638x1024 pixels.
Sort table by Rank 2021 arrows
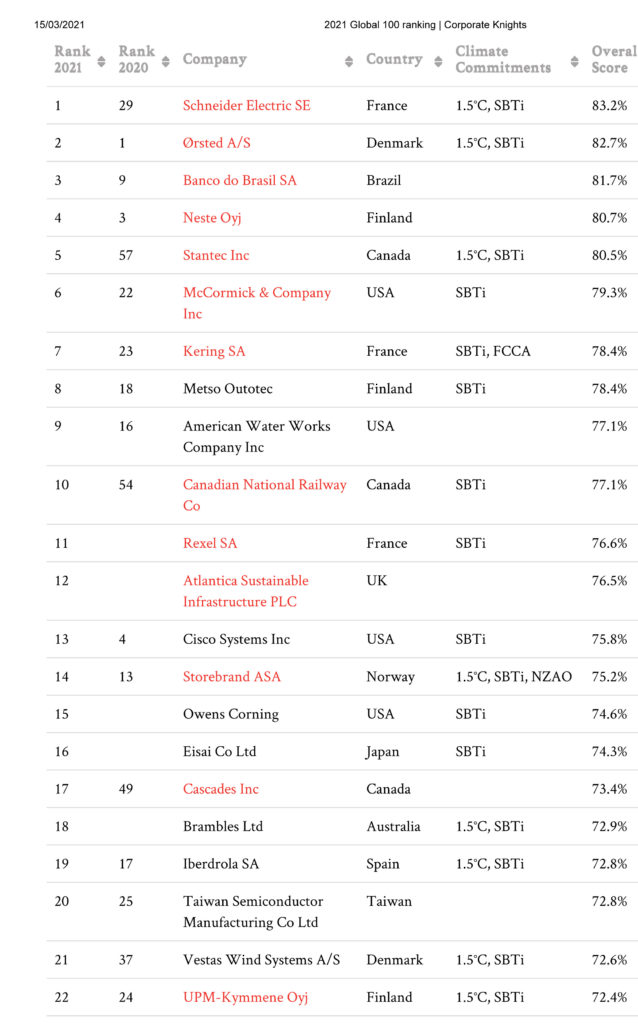click(101, 61)
